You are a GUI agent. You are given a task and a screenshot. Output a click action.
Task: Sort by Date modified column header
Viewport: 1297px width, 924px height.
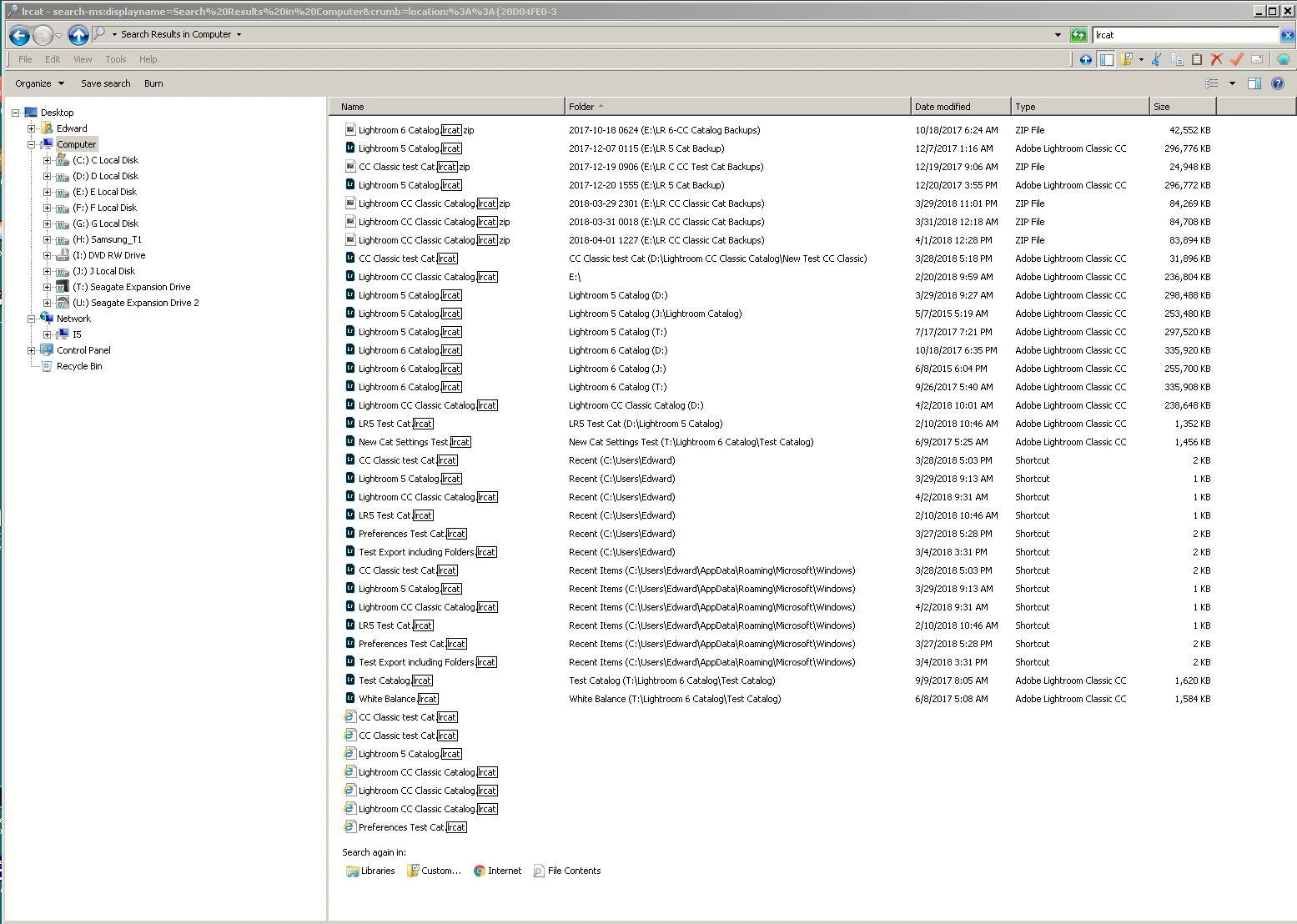click(961, 107)
